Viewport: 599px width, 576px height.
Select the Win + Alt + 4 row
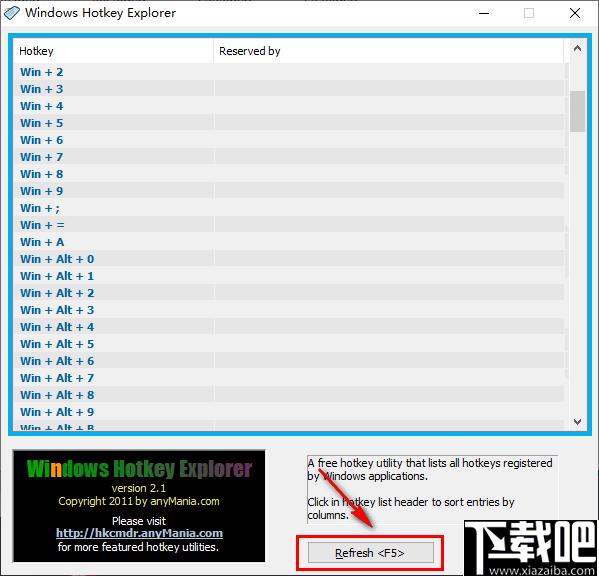[x=288, y=327]
